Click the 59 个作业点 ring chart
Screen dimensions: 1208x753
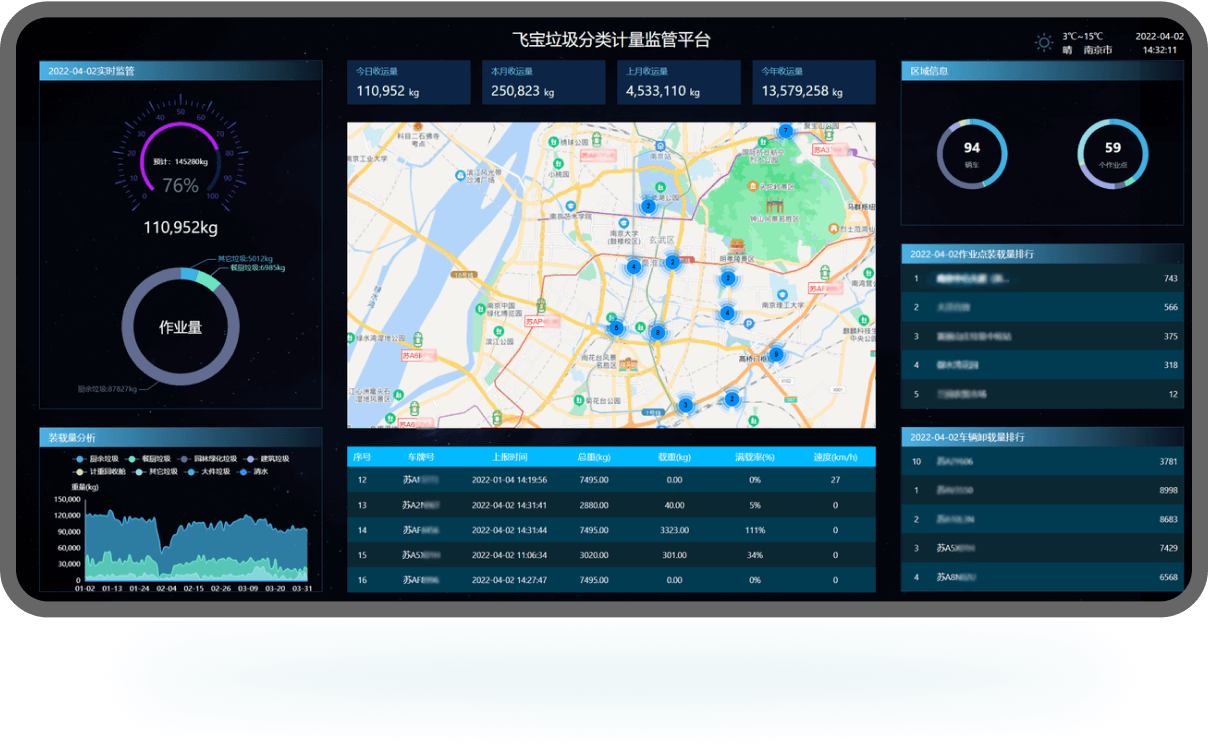point(1113,153)
